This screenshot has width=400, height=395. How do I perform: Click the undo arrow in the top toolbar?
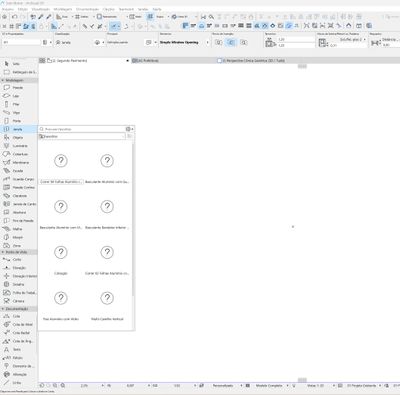tap(14, 17)
